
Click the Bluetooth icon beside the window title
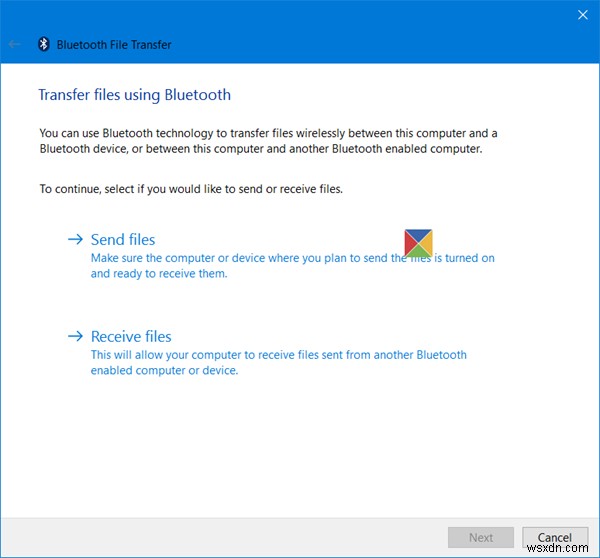pyautogui.click(x=44, y=44)
